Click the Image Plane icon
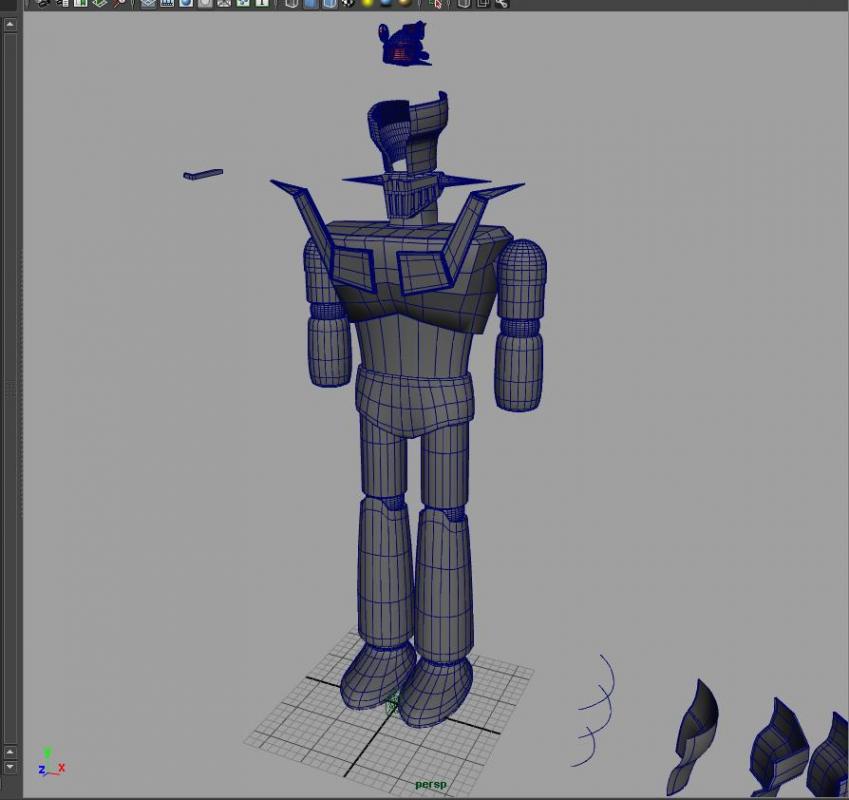849x800 pixels. click(x=99, y=3)
